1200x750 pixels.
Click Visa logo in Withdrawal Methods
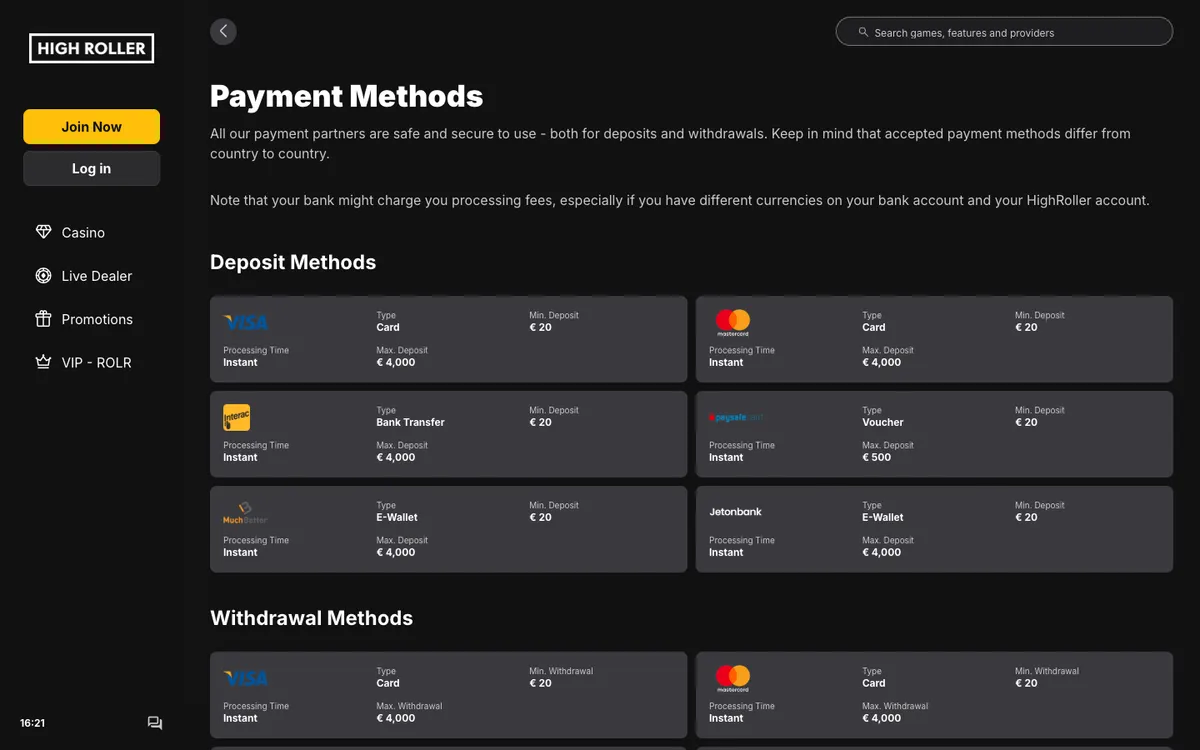pos(246,678)
